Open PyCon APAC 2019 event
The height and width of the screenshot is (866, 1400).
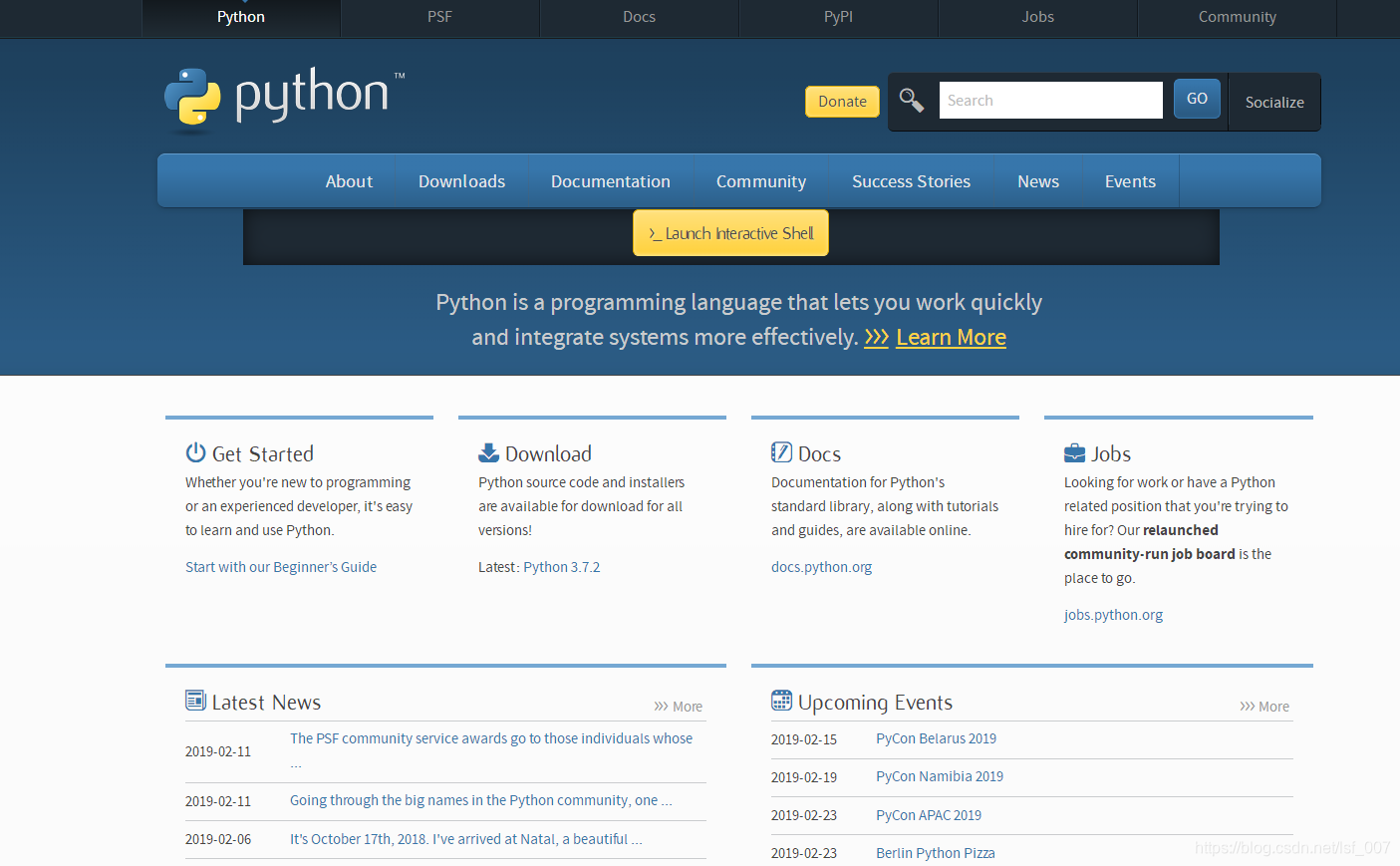929,815
